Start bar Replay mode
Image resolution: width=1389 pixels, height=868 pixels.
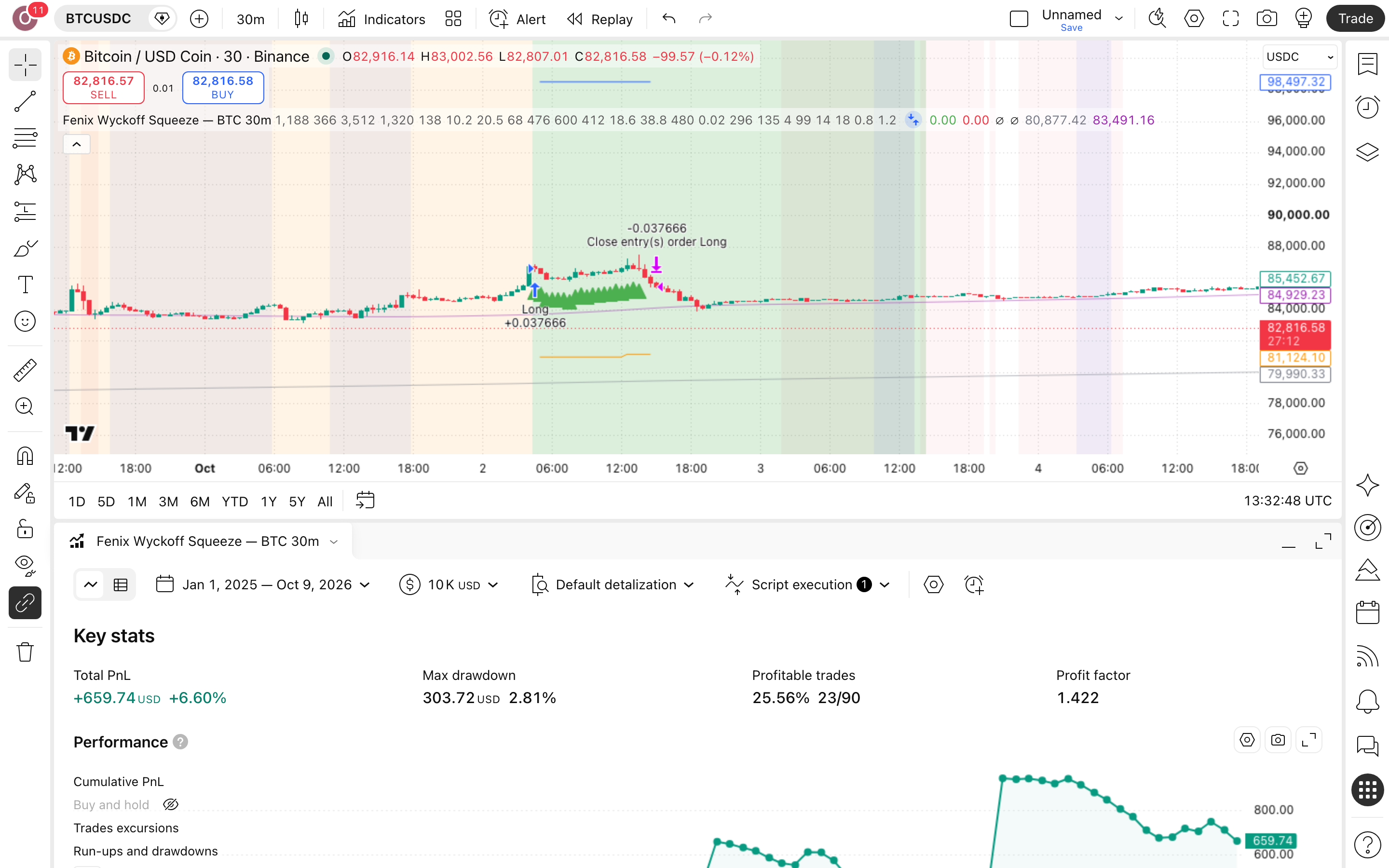(600, 19)
